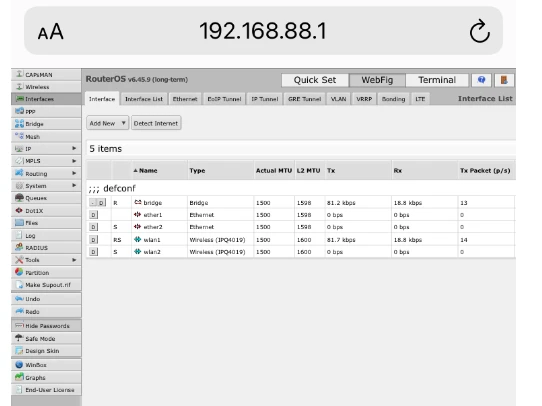
Task: Click the Detect Internet button
Action: coord(156,123)
